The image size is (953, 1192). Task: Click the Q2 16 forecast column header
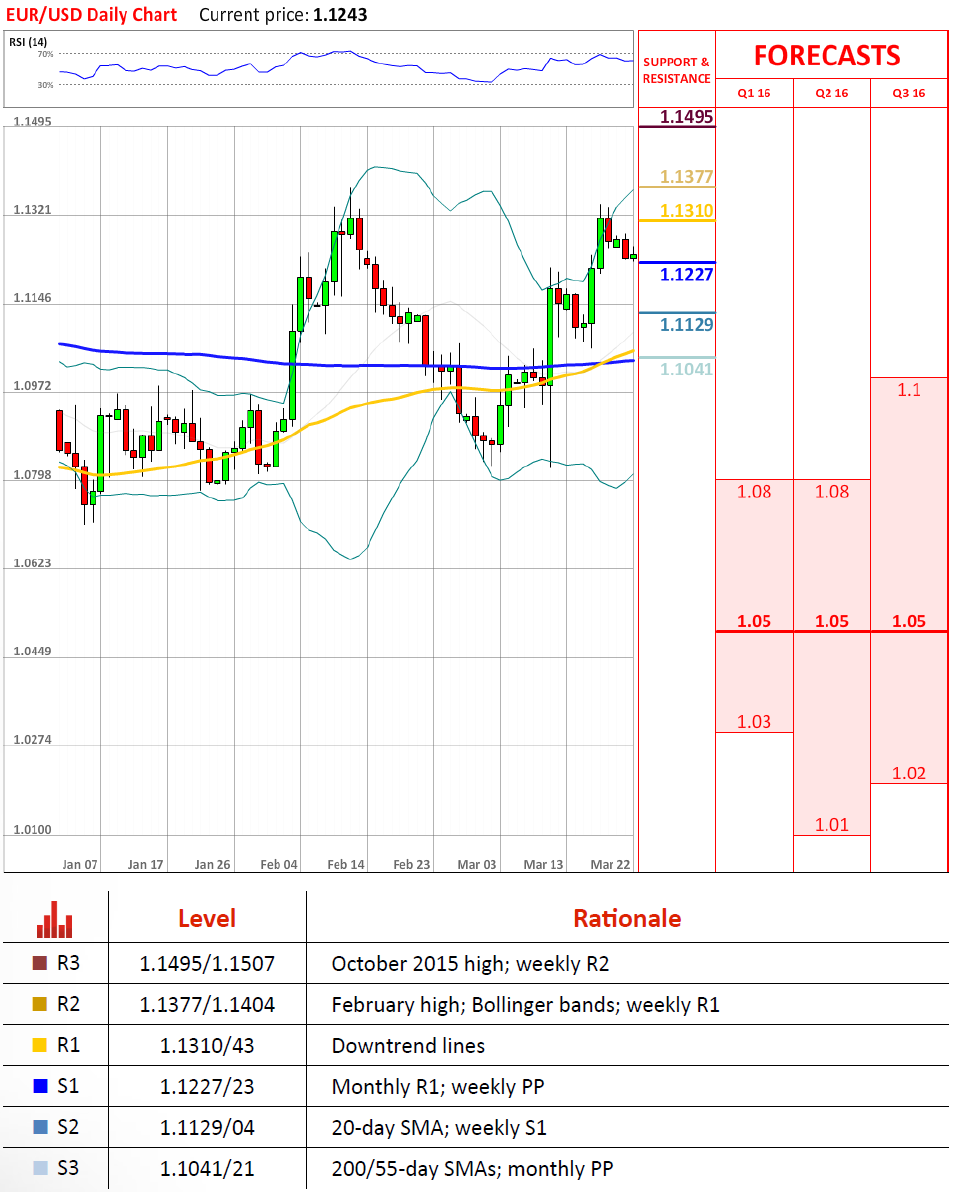[831, 93]
